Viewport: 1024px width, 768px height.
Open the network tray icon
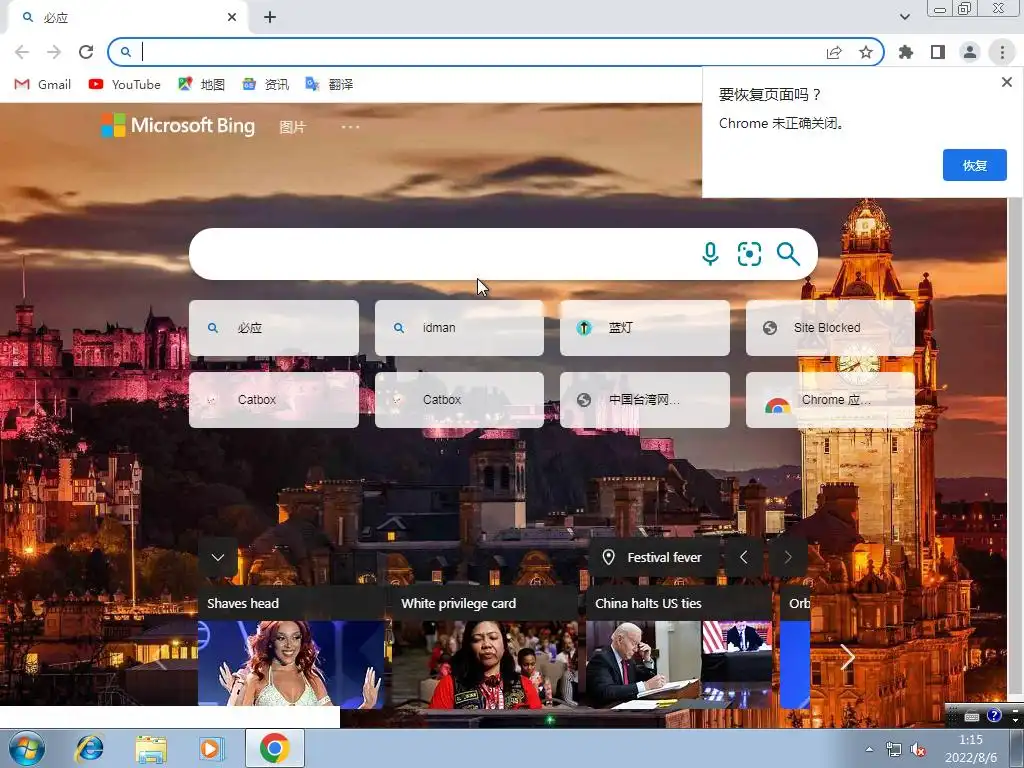(893, 750)
